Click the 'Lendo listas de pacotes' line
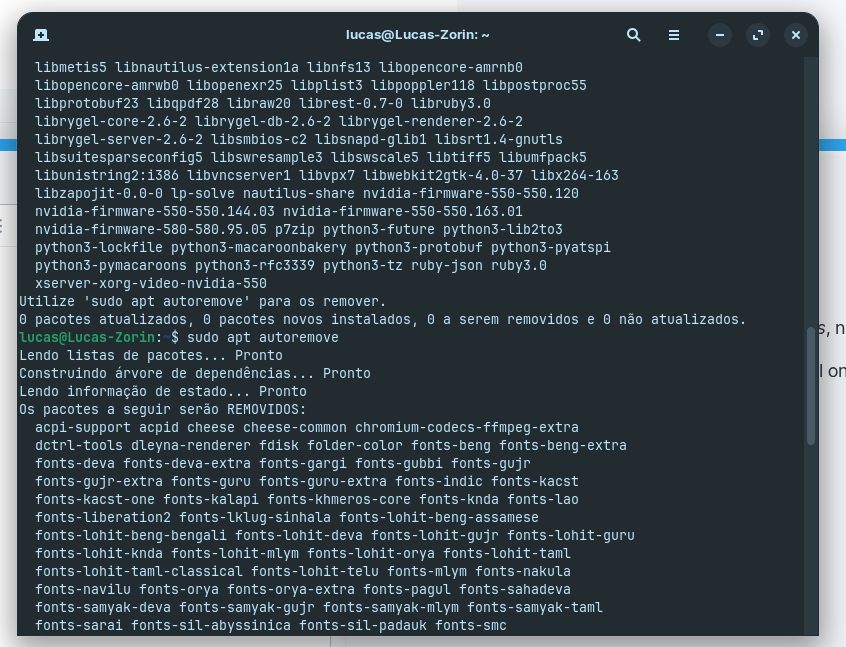 pyautogui.click(x=150, y=356)
